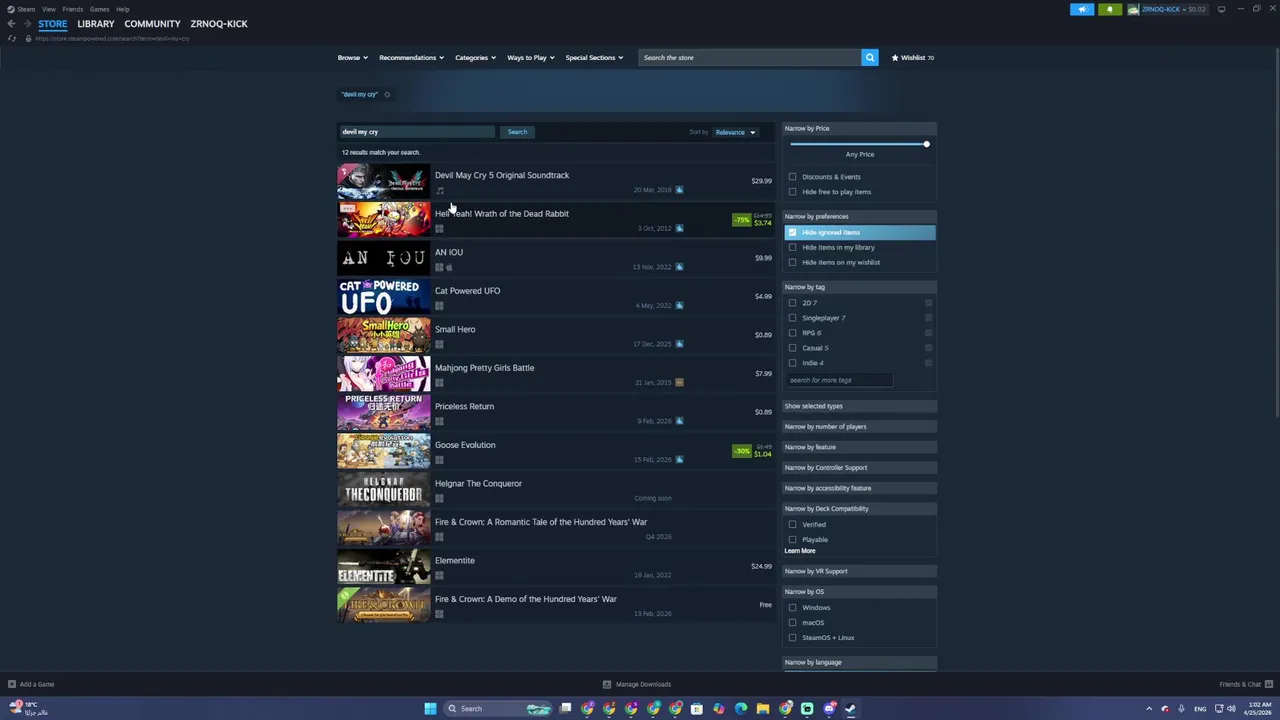Viewport: 1280px width, 720px height.
Task: Expand Show selected types section
Action: (x=859, y=406)
